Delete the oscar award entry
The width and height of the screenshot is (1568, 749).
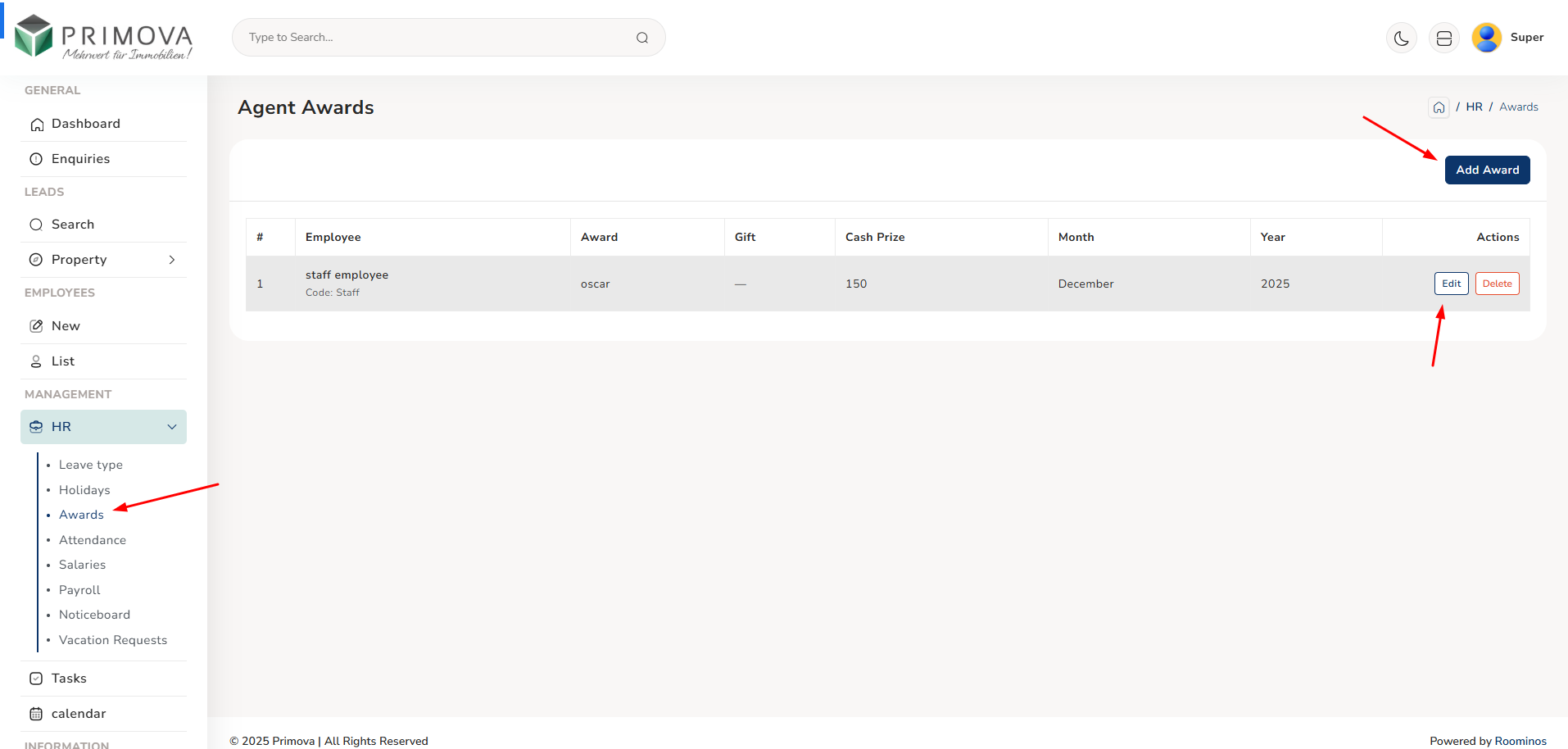[x=1497, y=284]
